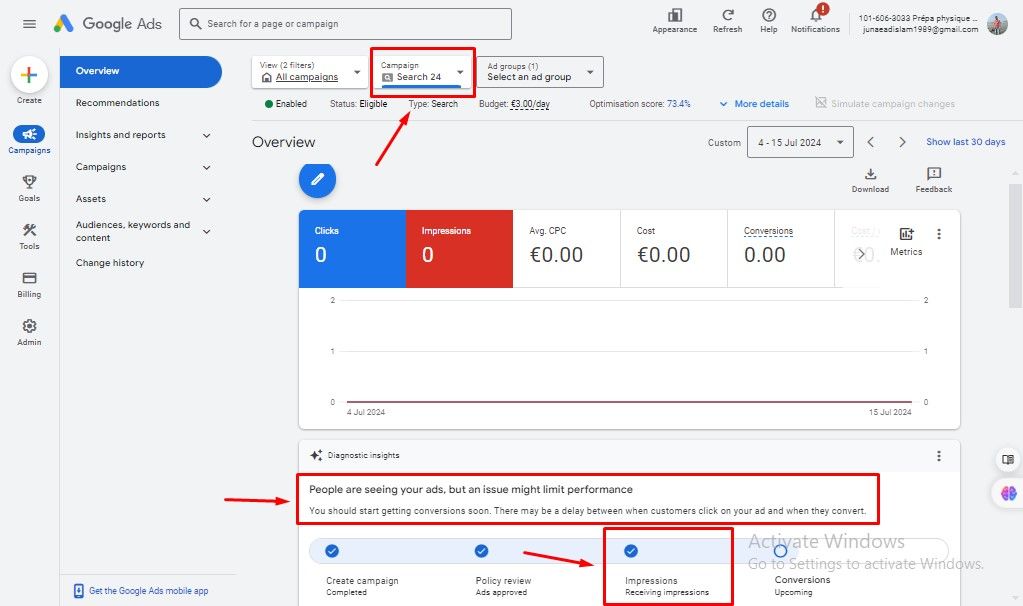1023x606 pixels.
Task: Open the hamburger main menu
Action: click(29, 24)
